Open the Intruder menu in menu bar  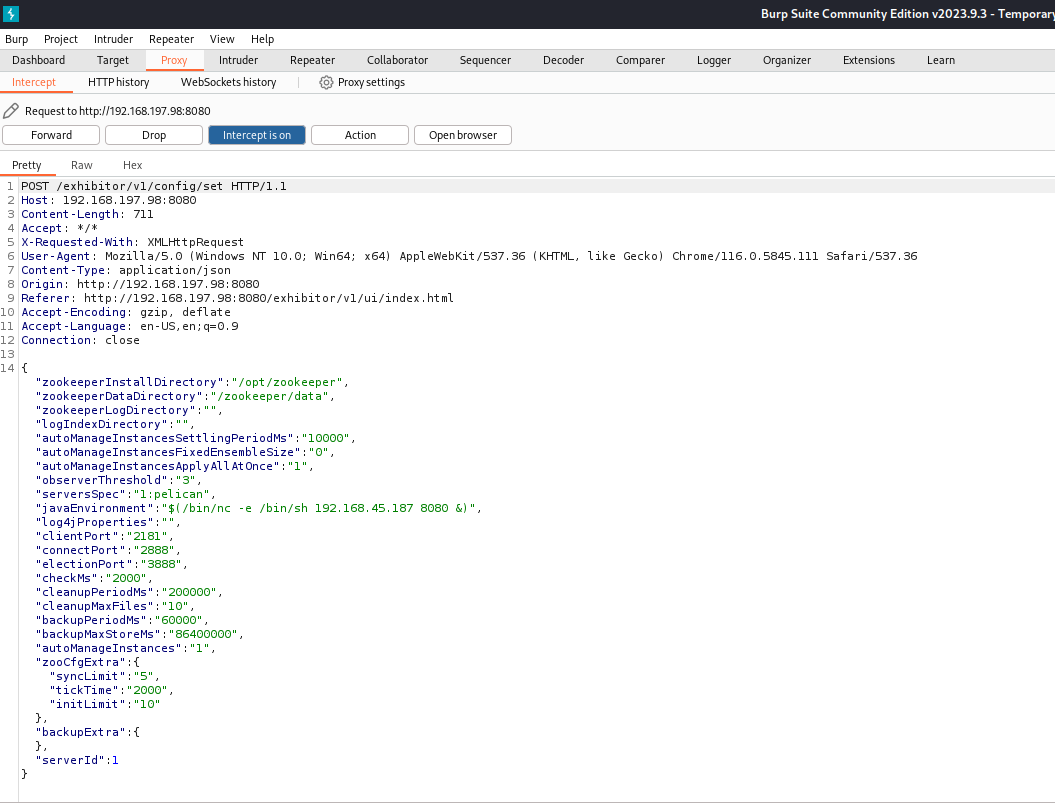[113, 39]
